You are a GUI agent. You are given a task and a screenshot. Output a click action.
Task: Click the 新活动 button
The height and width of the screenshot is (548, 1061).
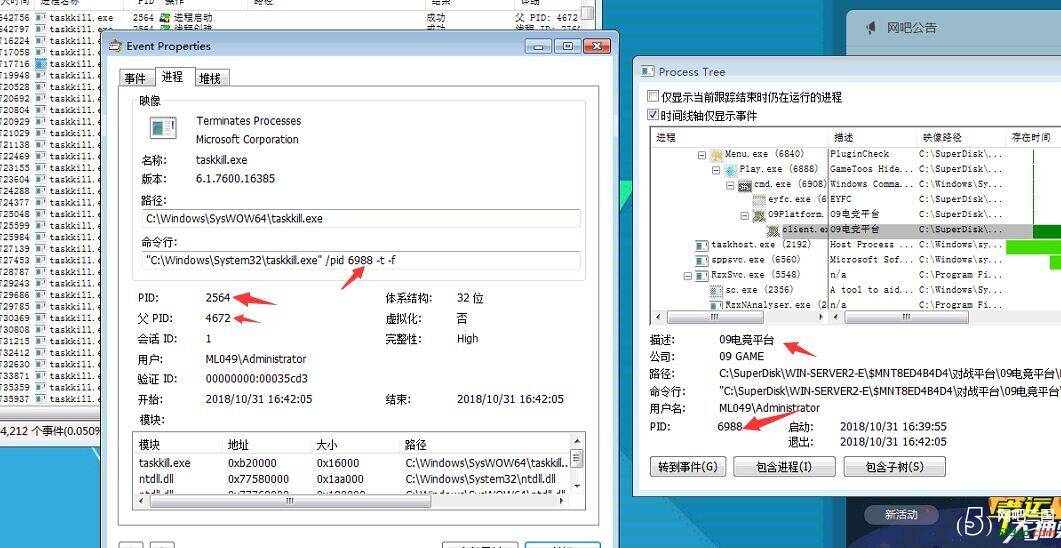[x=901, y=515]
